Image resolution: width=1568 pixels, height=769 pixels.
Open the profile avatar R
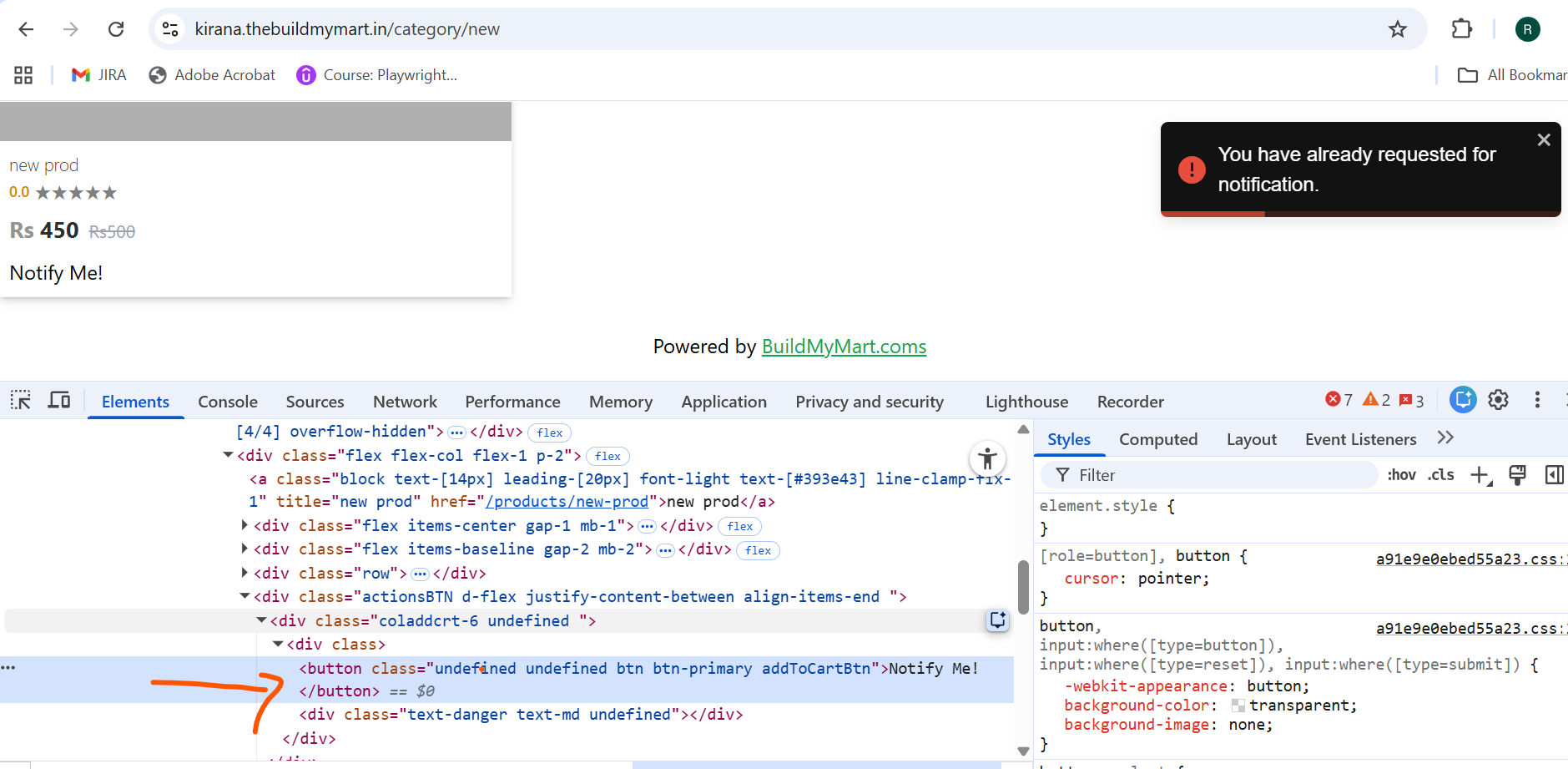point(1527,29)
